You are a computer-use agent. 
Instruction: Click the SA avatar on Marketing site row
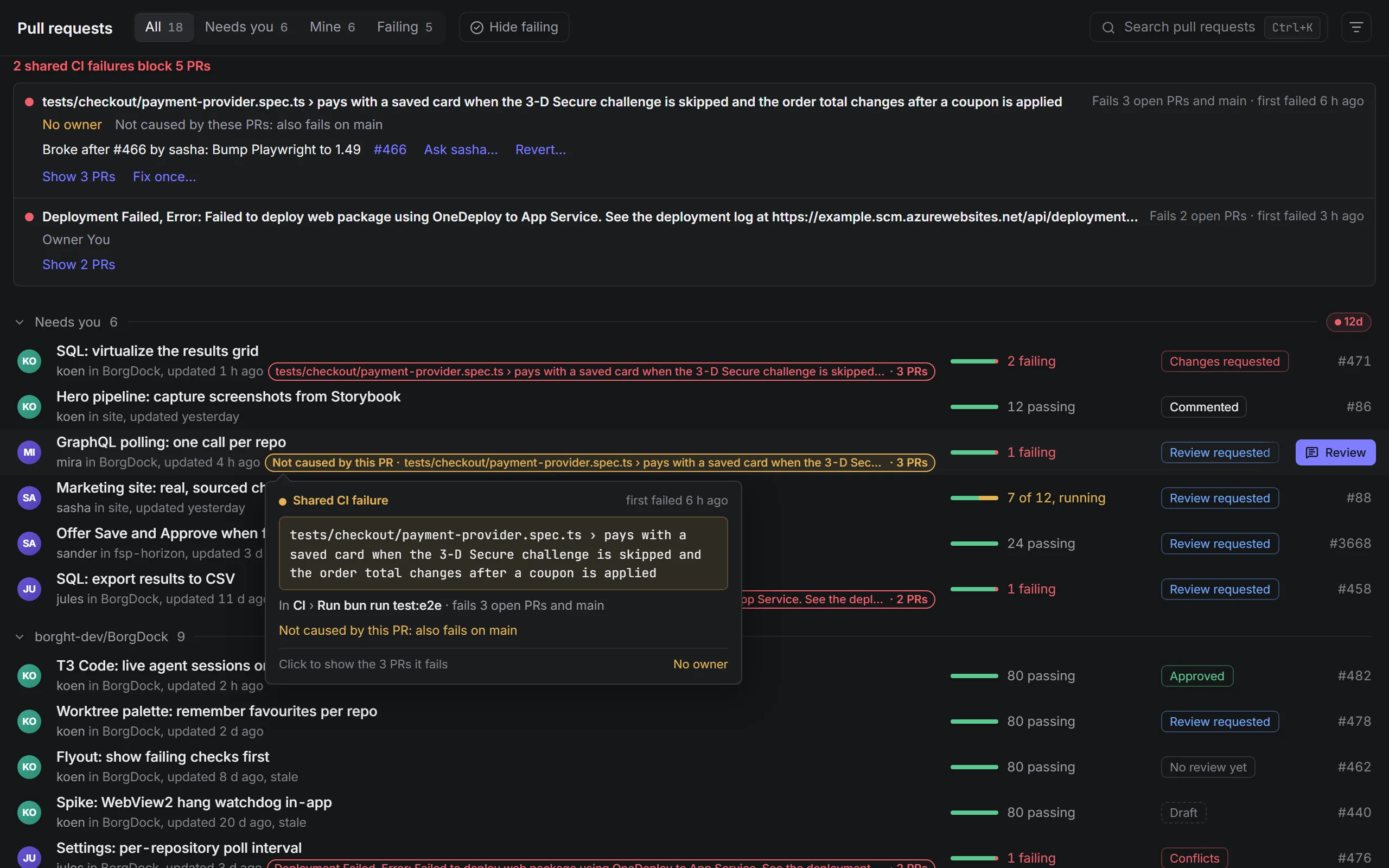click(29, 497)
